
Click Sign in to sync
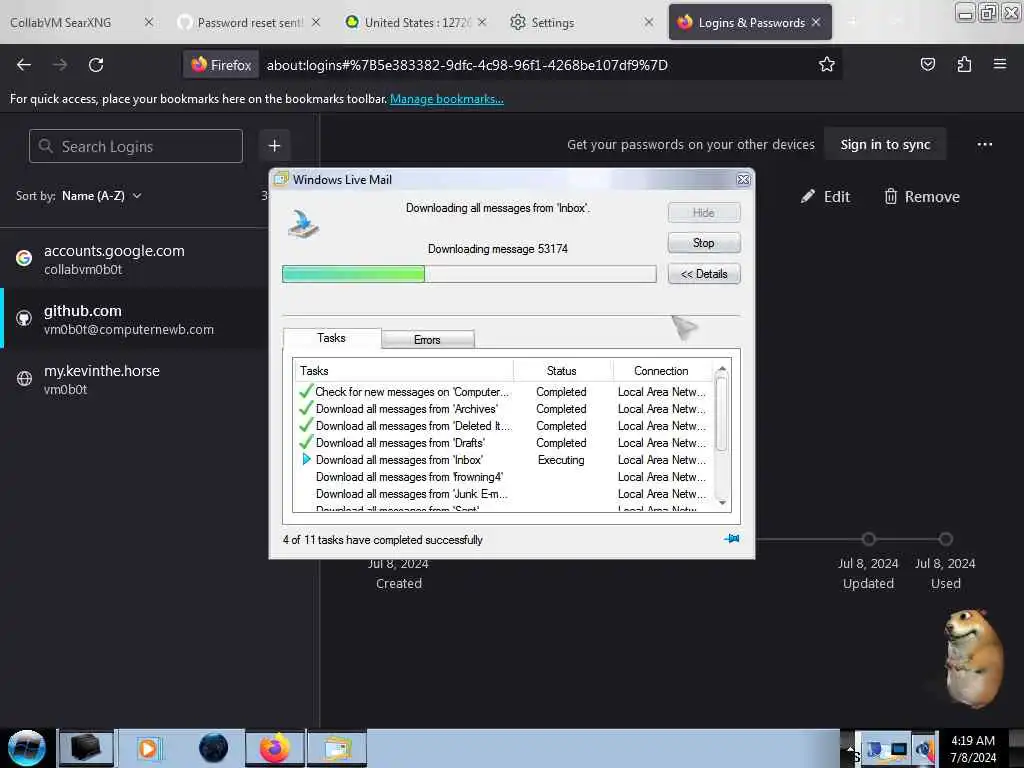click(885, 144)
